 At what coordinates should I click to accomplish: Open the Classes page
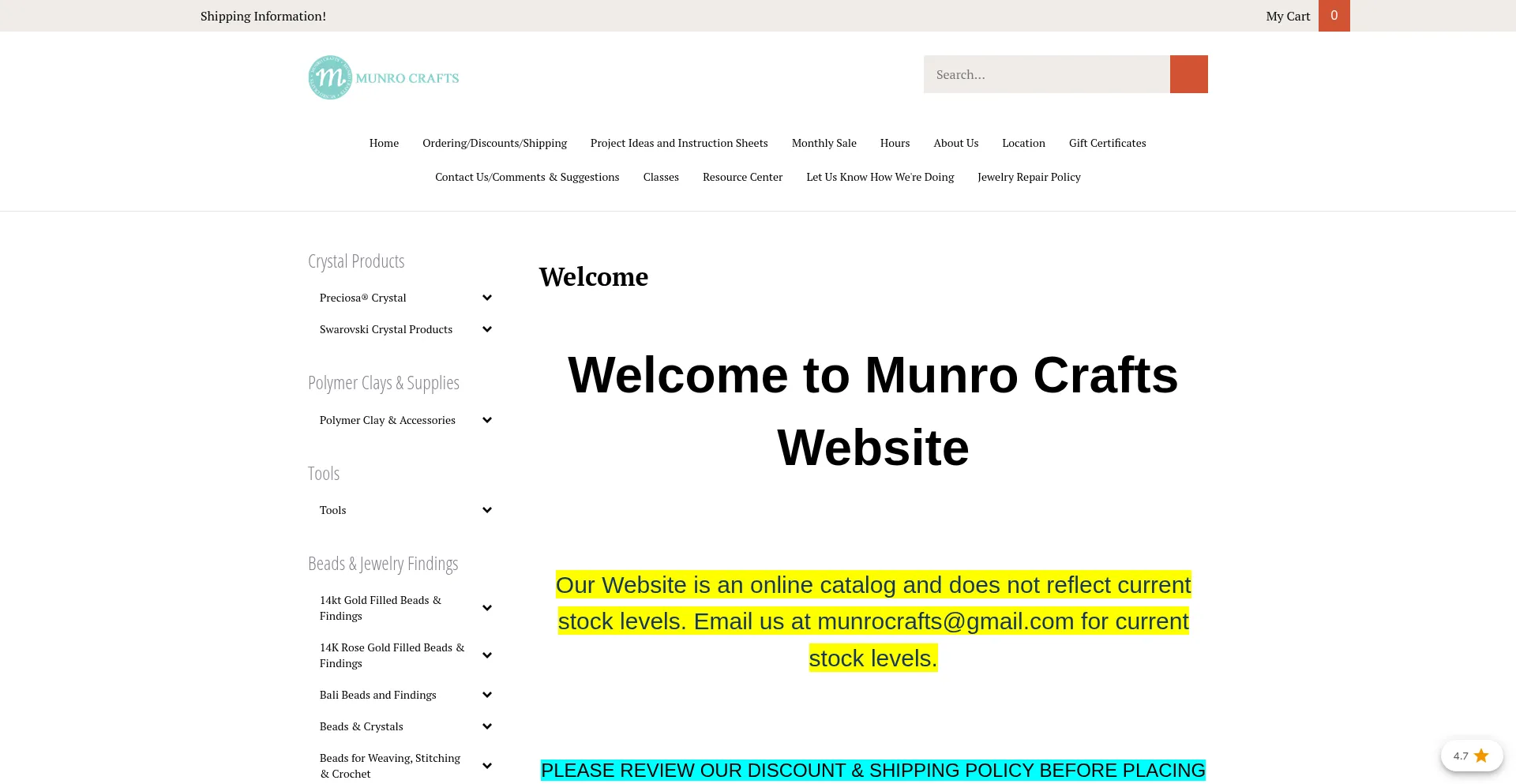click(x=661, y=177)
